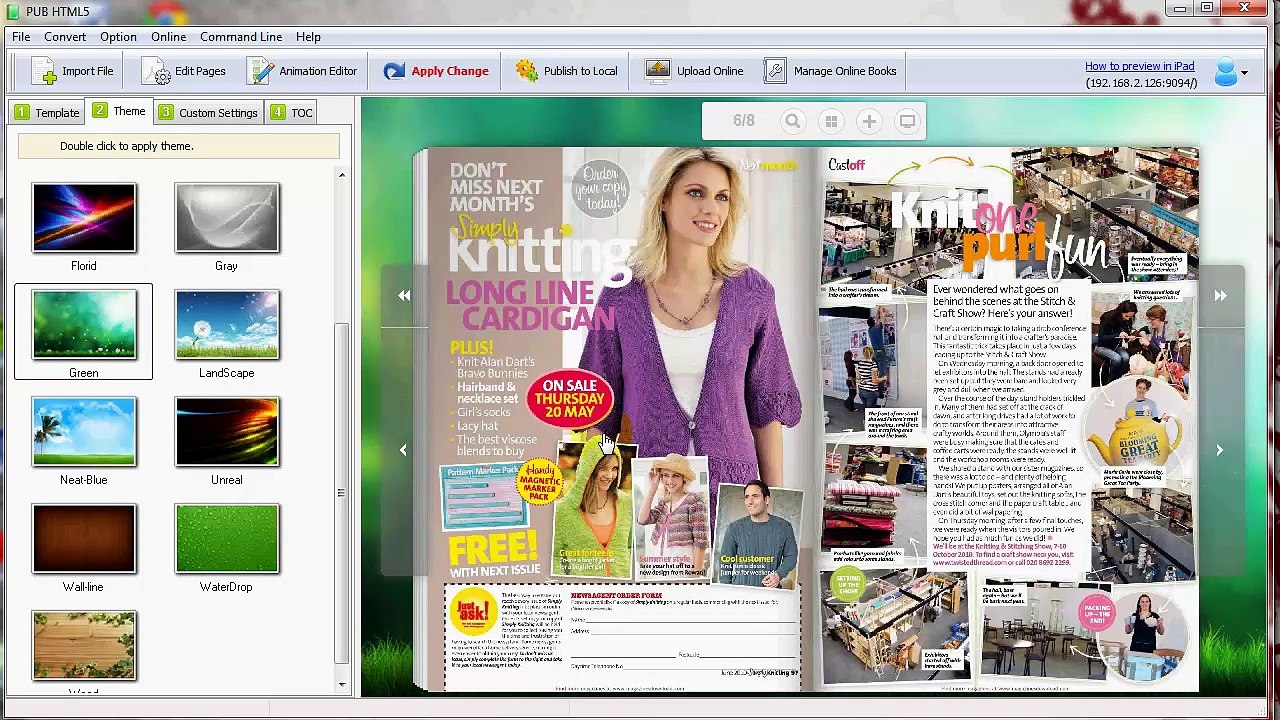Select Upload Online in toolbar
The height and width of the screenshot is (720, 1280).
pos(694,71)
